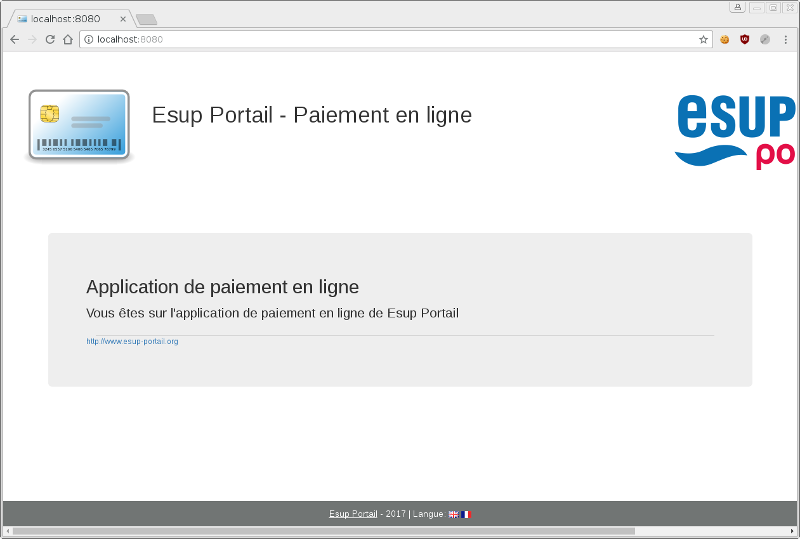Switch language with the French flag

466,514
